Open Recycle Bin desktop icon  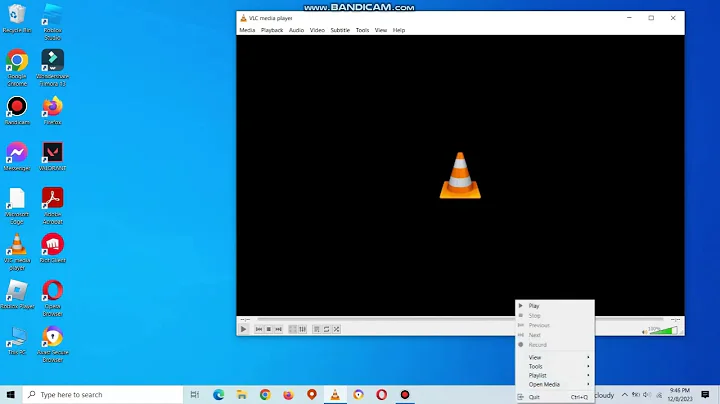pyautogui.click(x=17, y=18)
